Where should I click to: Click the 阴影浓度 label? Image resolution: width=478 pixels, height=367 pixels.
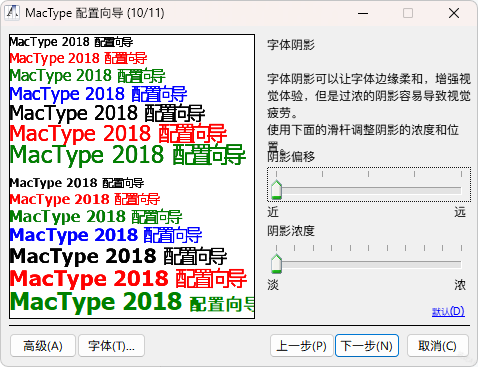(x=291, y=231)
